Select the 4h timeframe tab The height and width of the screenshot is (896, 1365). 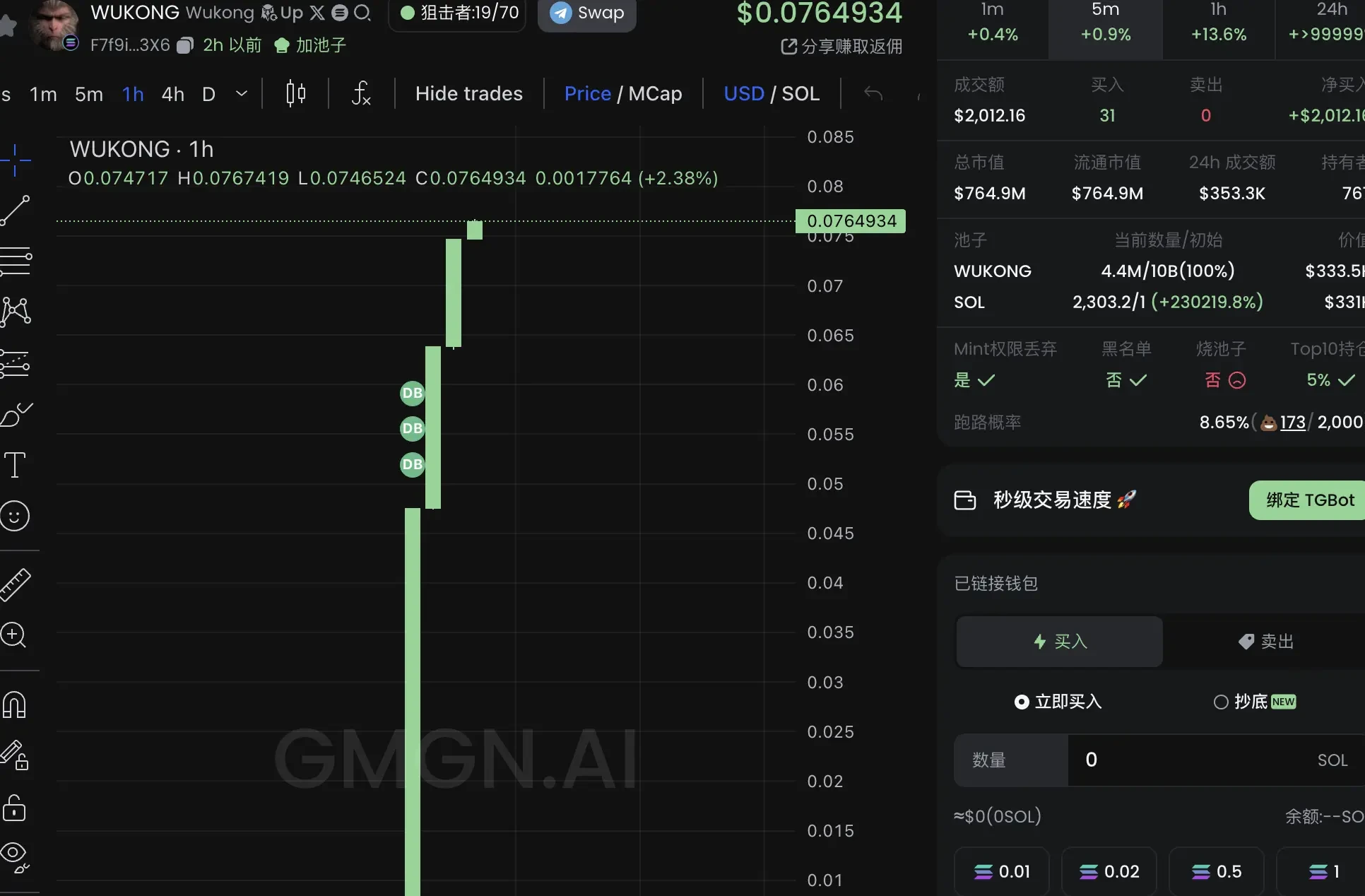[x=172, y=93]
